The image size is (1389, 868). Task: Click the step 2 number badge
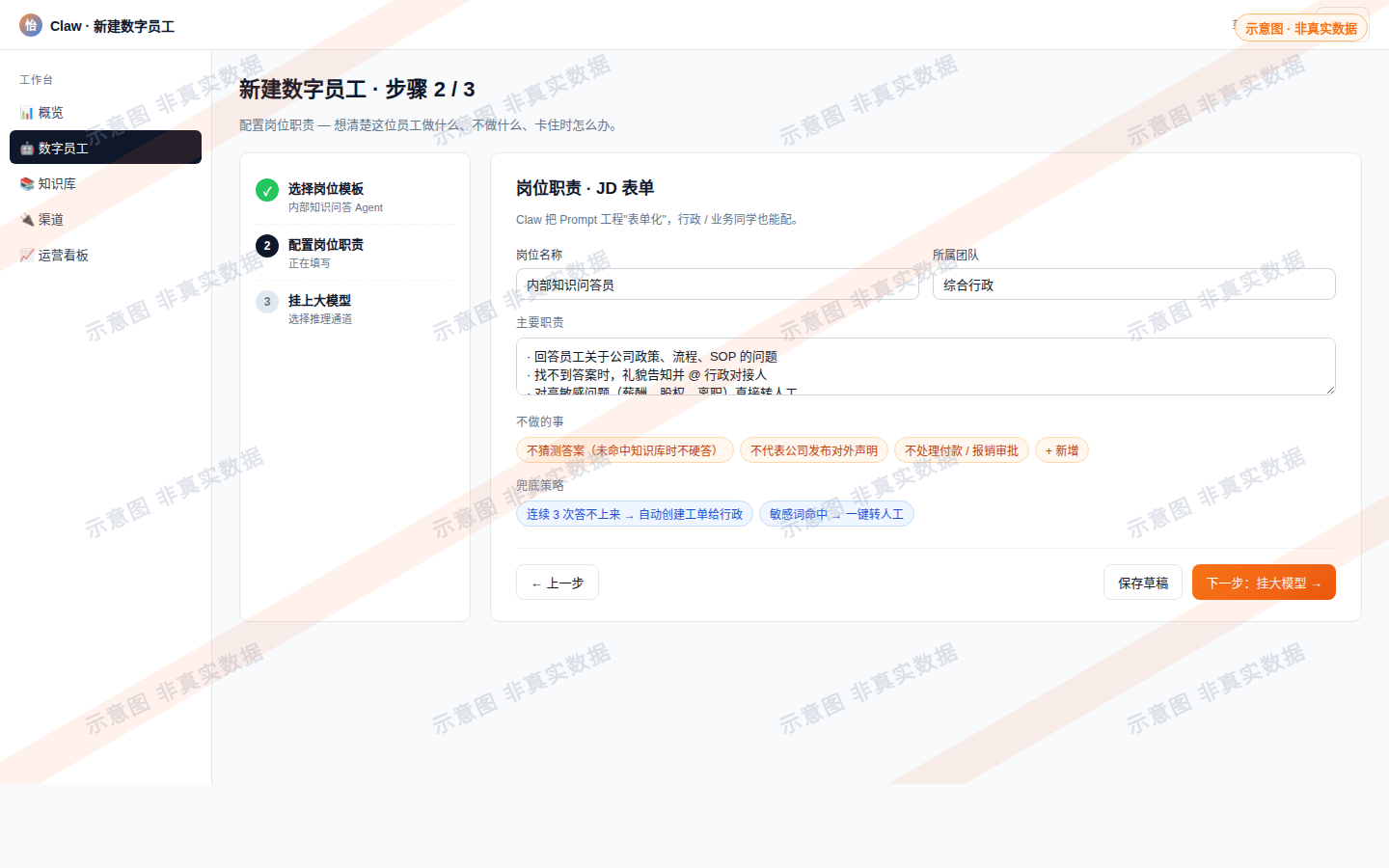[x=267, y=246]
